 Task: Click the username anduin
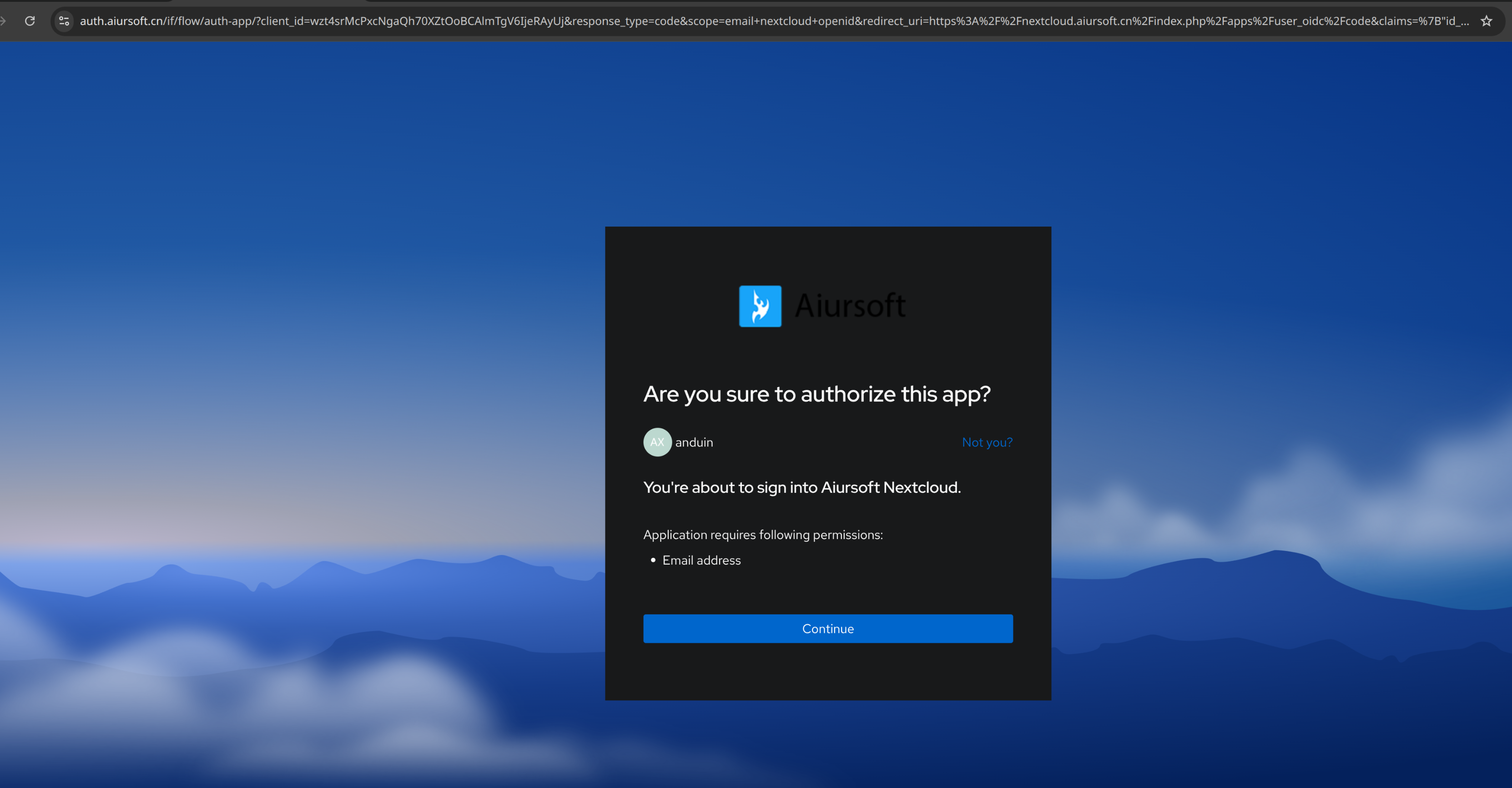click(x=694, y=442)
